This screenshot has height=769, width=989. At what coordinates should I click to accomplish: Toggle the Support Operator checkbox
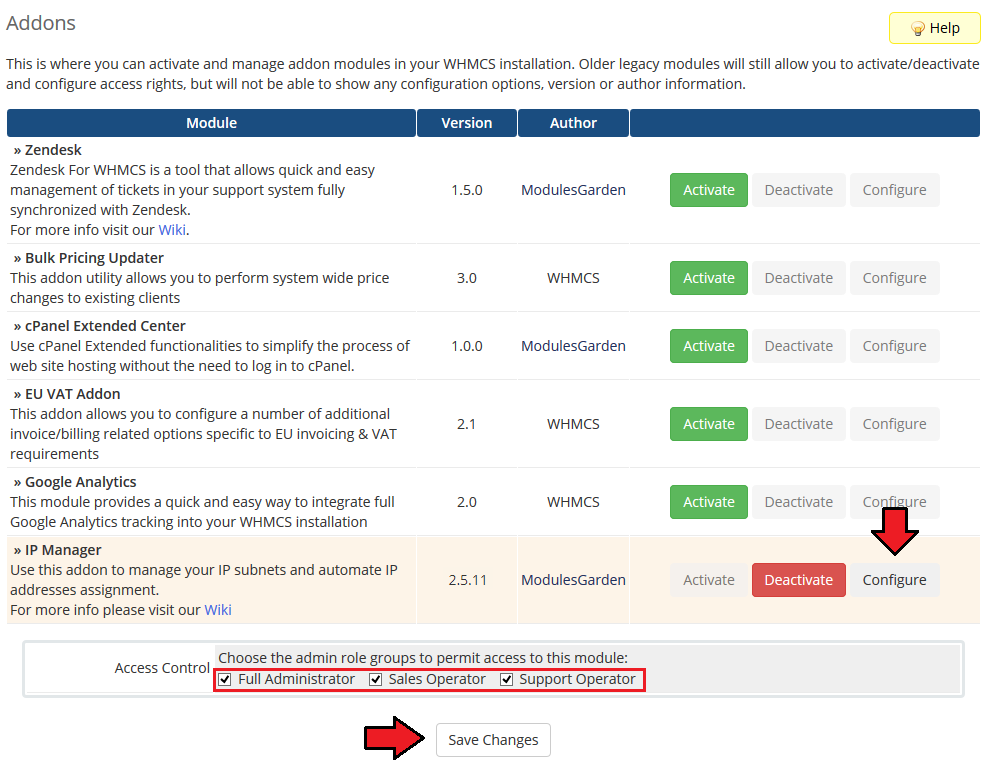506,679
